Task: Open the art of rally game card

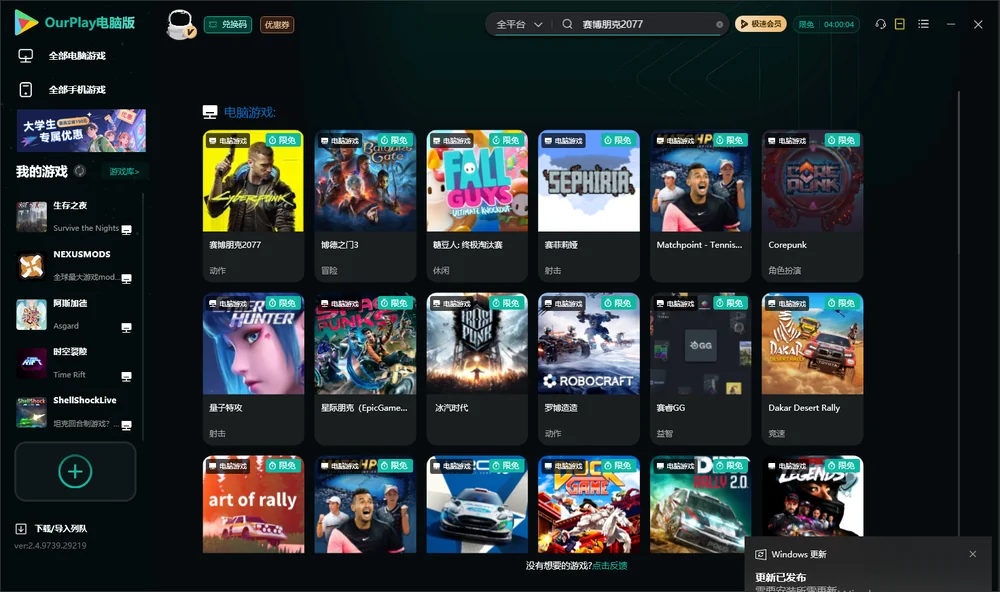Action: point(253,504)
